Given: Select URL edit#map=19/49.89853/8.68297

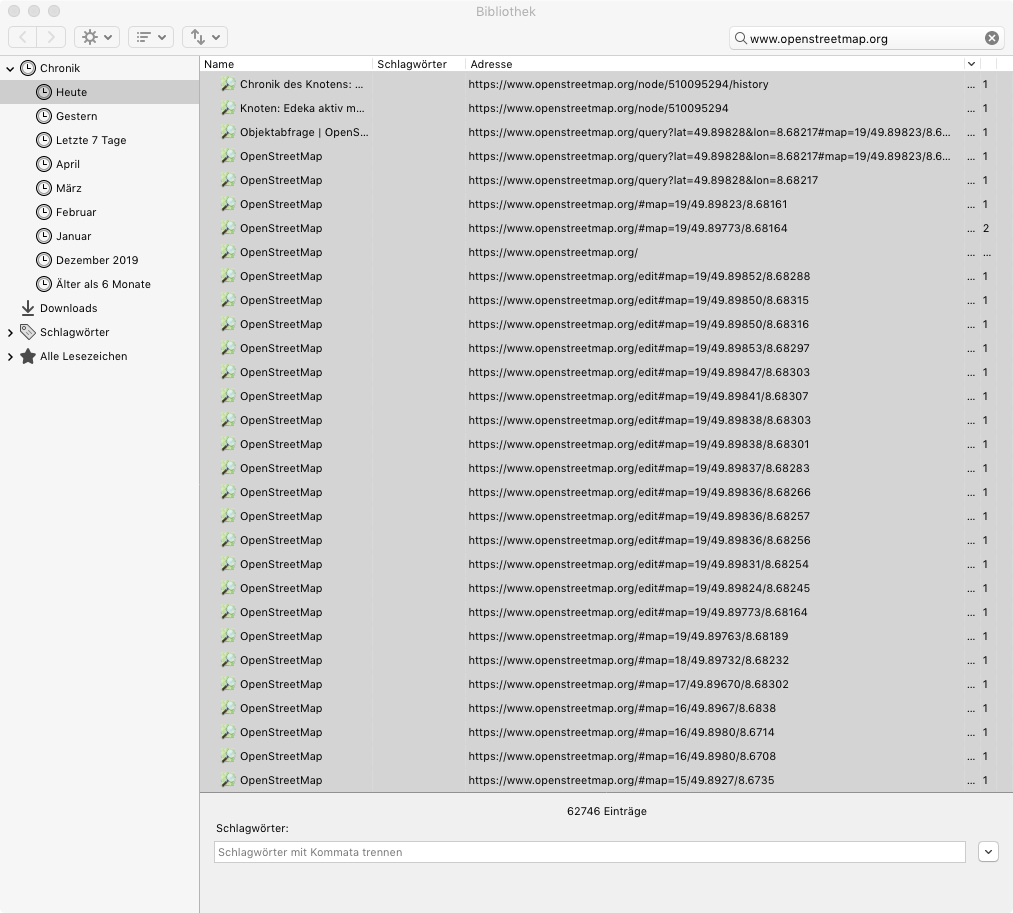Looking at the screenshot, I should click(x=639, y=348).
